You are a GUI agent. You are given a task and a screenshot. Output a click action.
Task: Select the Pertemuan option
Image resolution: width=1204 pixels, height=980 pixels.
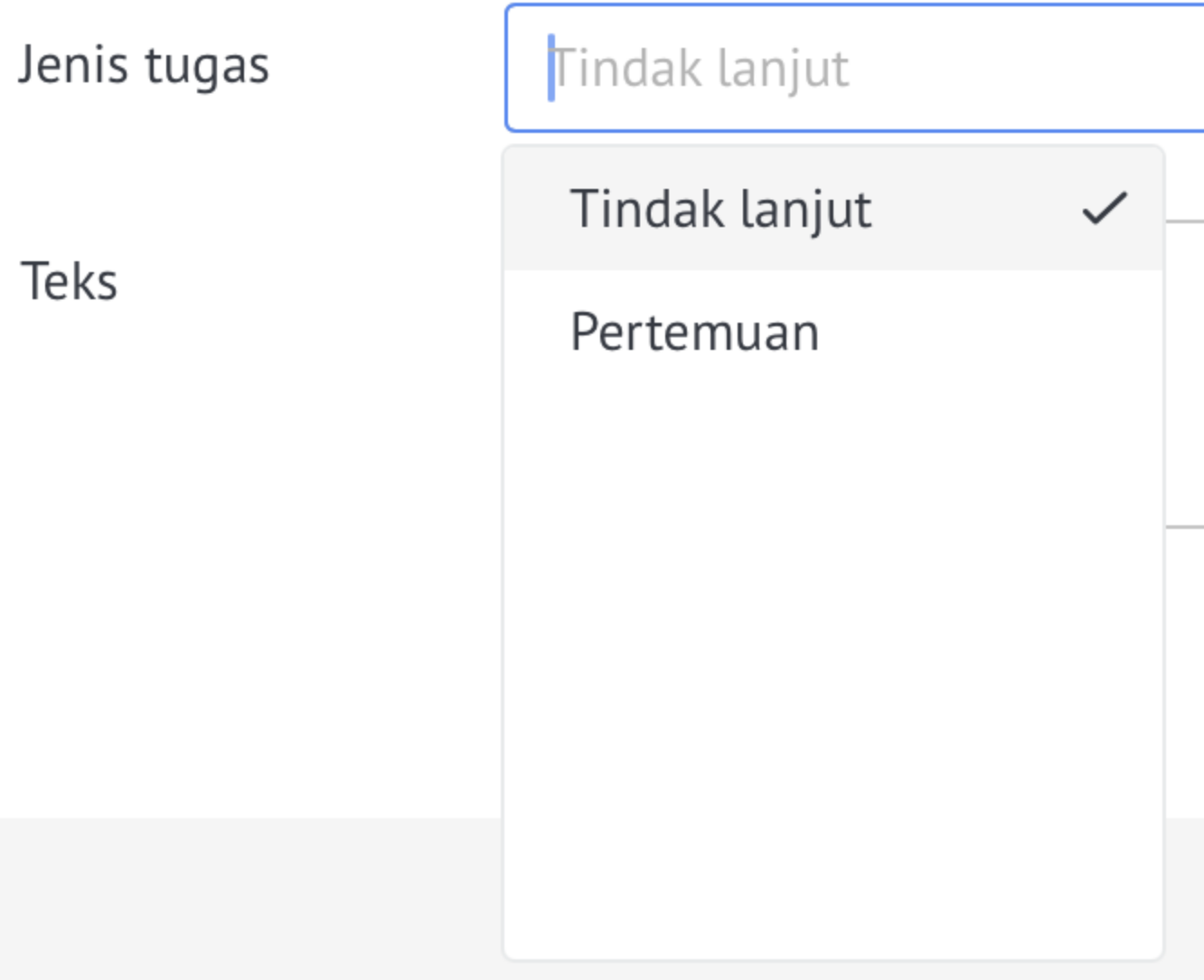(x=833, y=332)
